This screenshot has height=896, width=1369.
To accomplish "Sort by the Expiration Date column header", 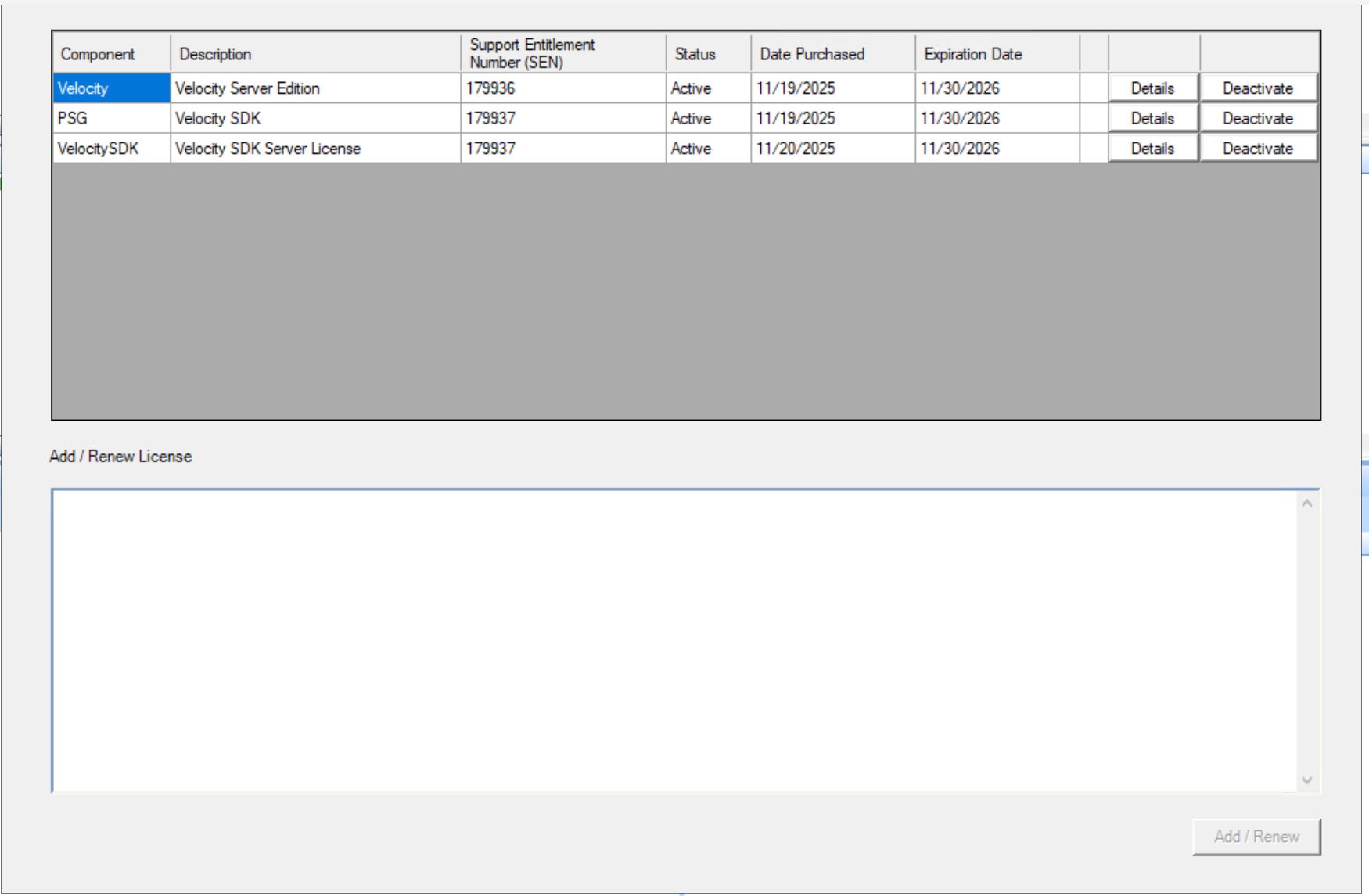I will (x=997, y=54).
